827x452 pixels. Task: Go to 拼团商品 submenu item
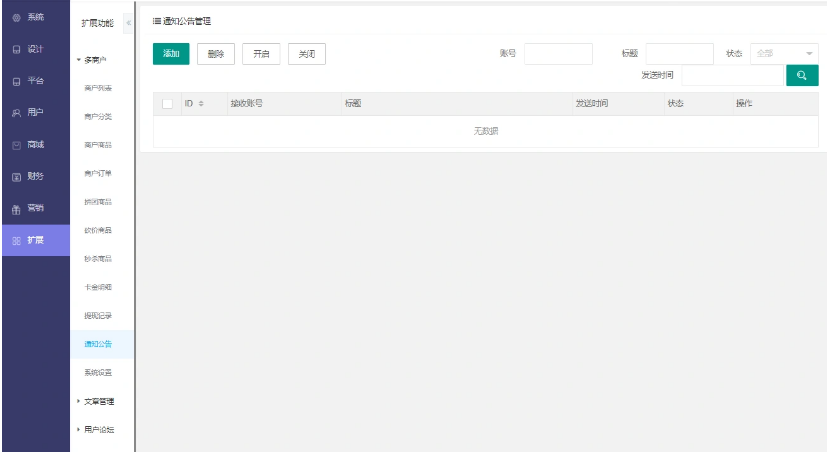pyautogui.click(x=98, y=202)
